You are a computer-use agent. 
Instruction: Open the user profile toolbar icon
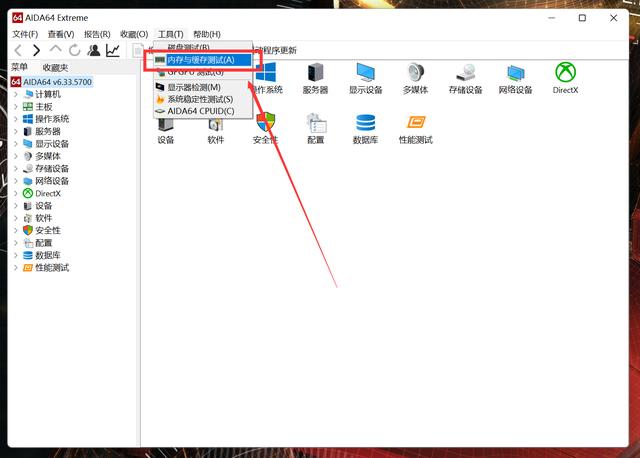[x=93, y=50]
